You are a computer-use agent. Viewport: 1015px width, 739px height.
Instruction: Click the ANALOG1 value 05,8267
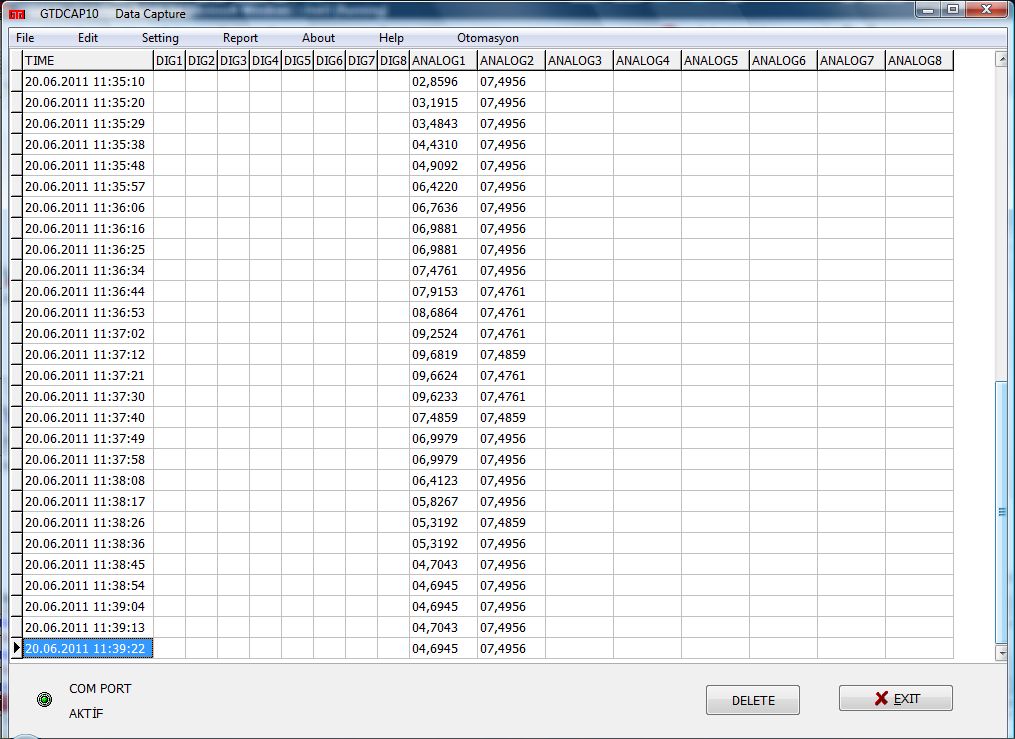tap(443, 501)
